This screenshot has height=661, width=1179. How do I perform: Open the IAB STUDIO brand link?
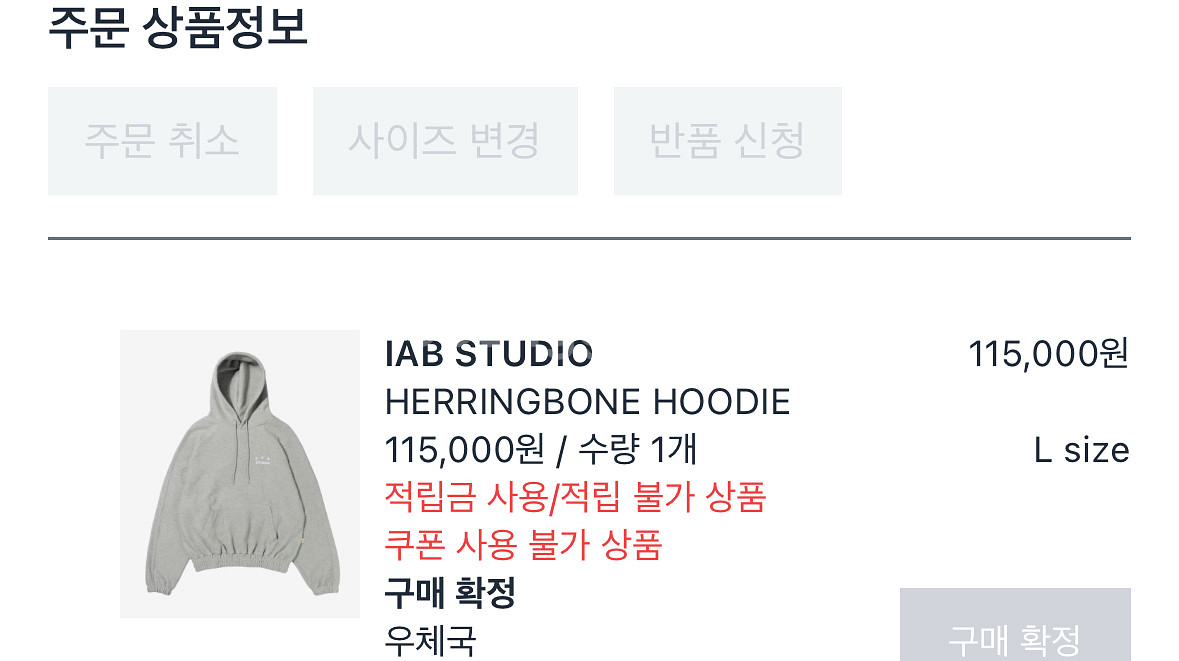(489, 354)
